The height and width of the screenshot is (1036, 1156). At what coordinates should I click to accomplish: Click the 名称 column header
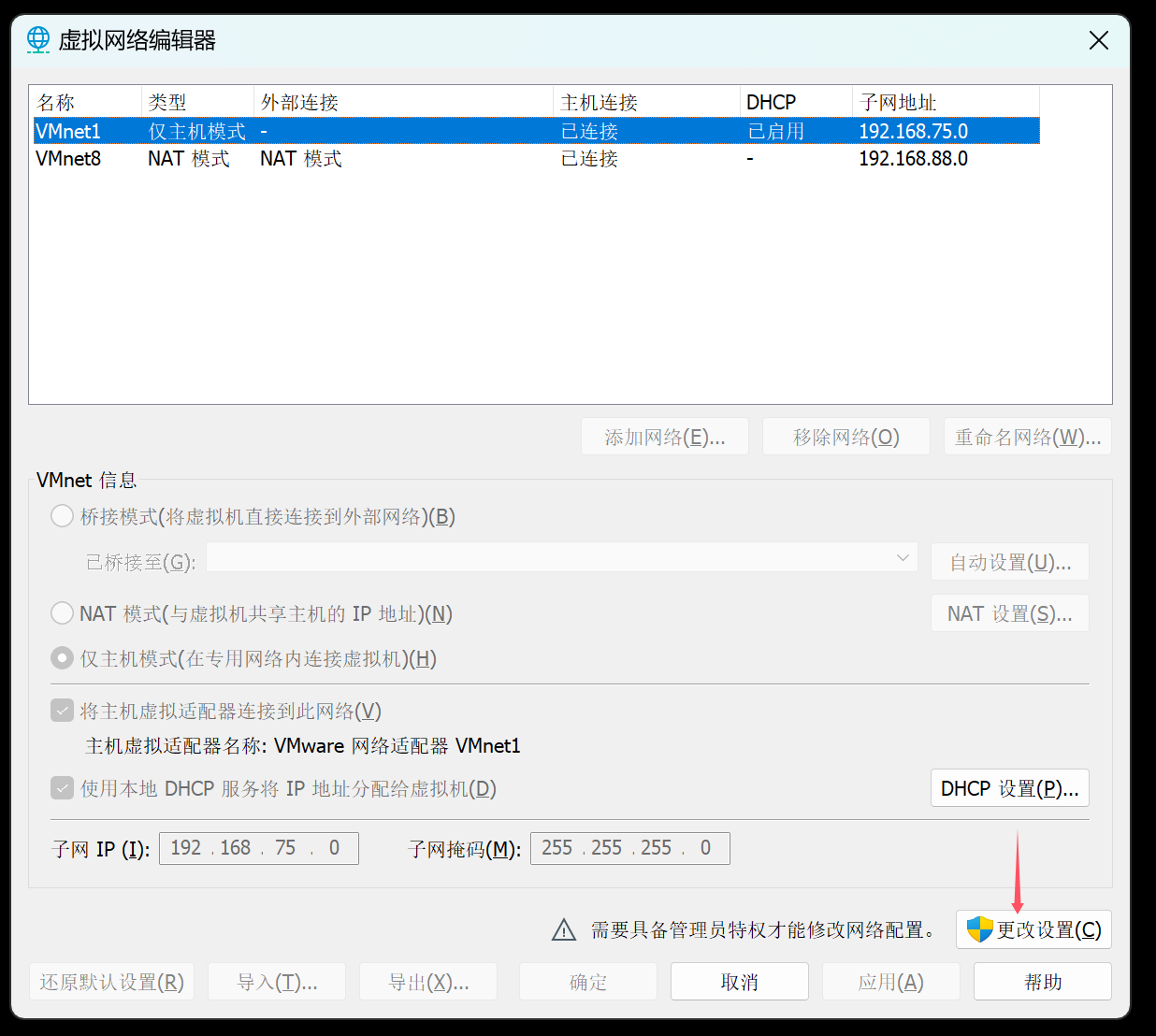click(86, 102)
